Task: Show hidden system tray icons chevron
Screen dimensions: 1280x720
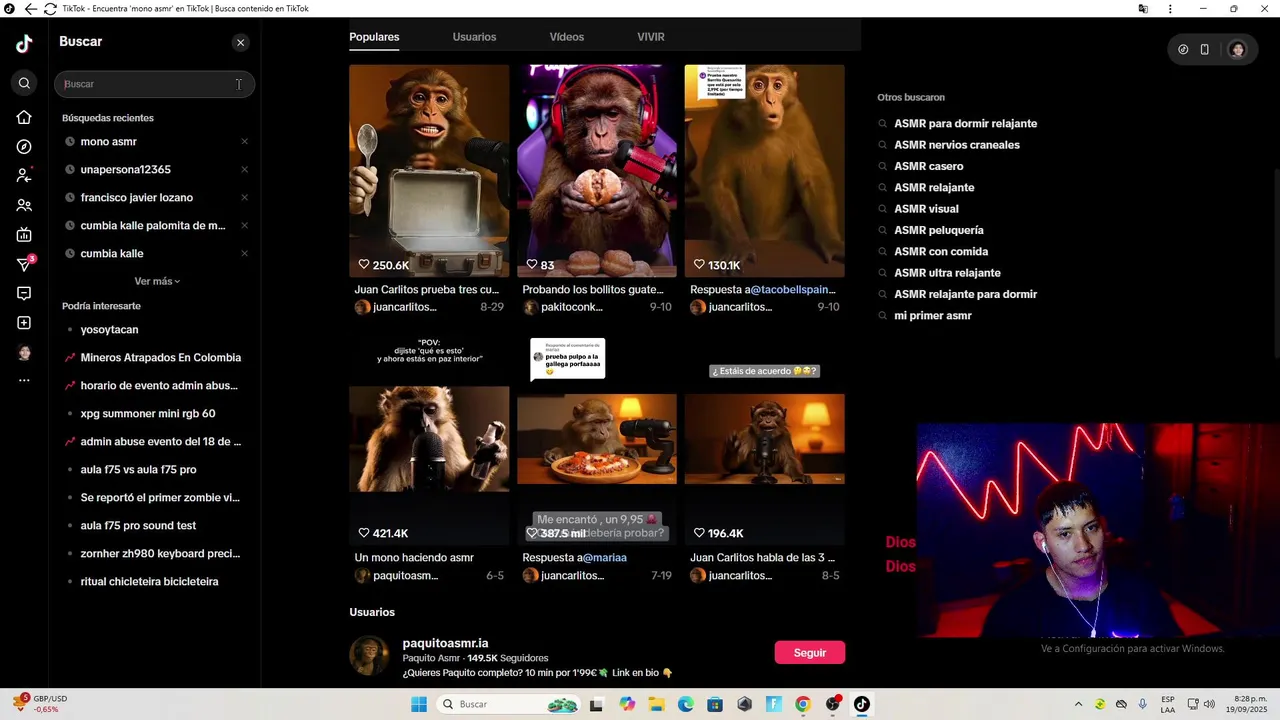Action: click(x=1078, y=704)
